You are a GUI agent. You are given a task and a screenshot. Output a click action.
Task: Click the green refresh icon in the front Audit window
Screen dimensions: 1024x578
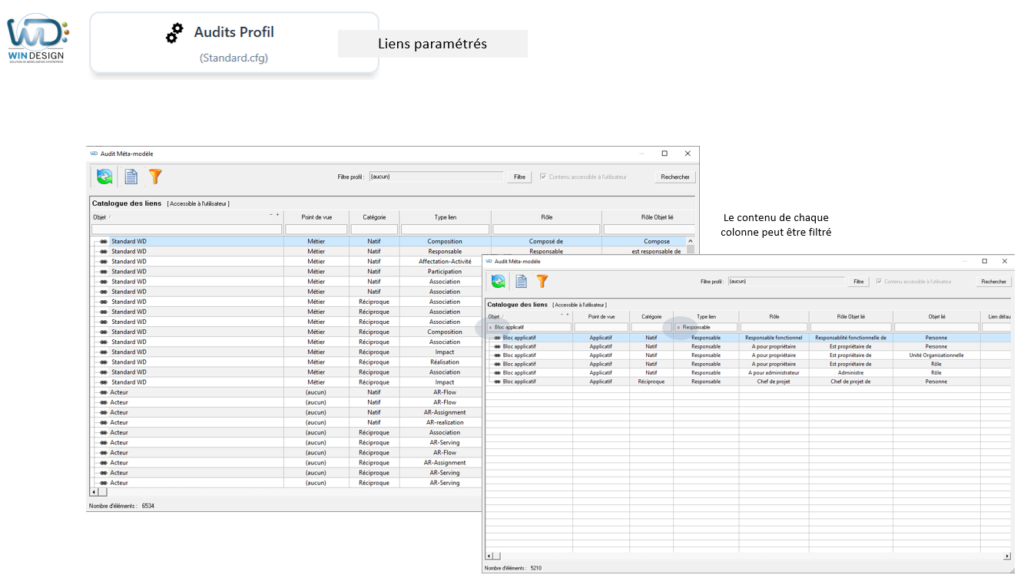498,281
